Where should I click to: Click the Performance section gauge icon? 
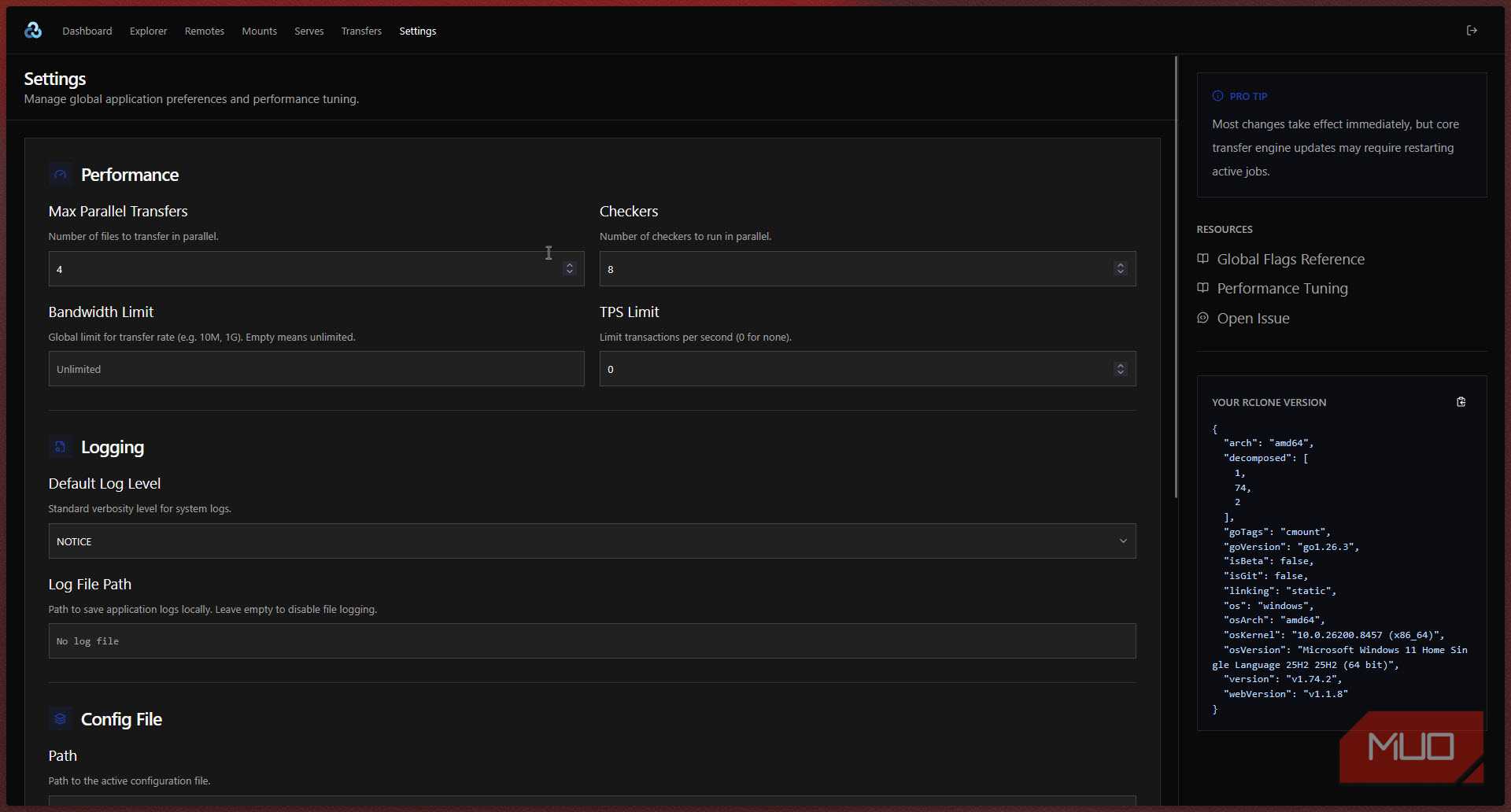pos(61,175)
